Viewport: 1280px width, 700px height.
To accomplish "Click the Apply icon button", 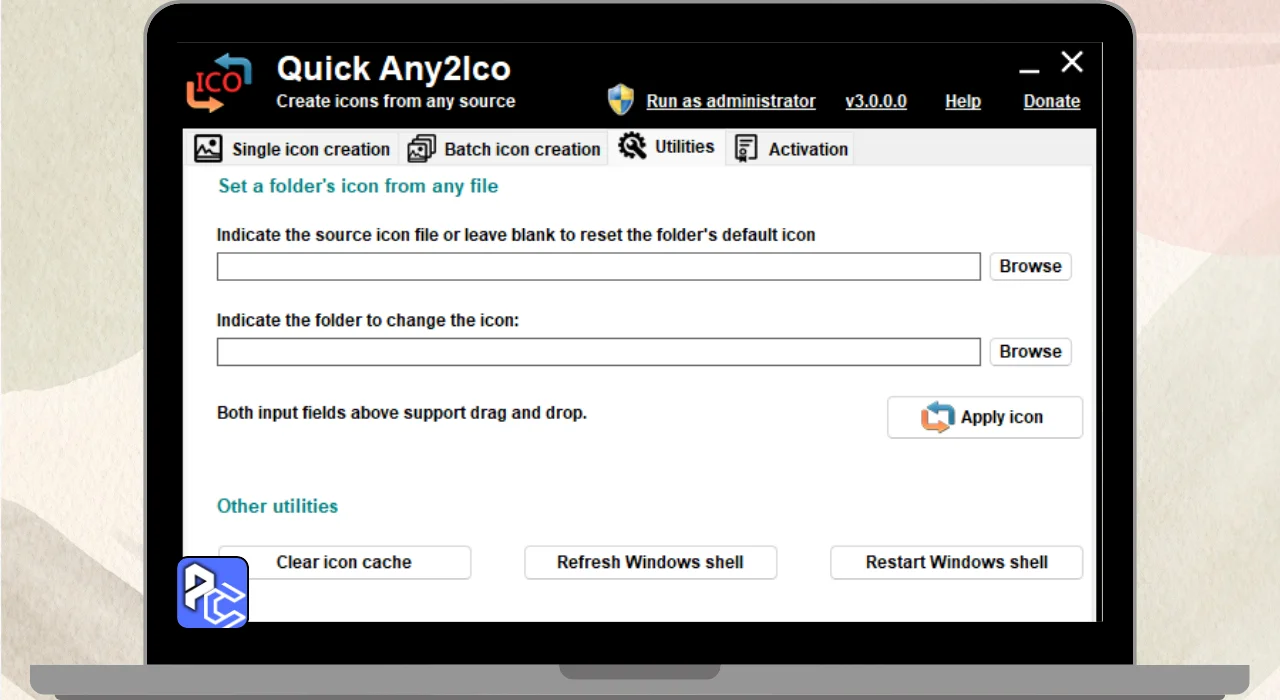I will 985,417.
